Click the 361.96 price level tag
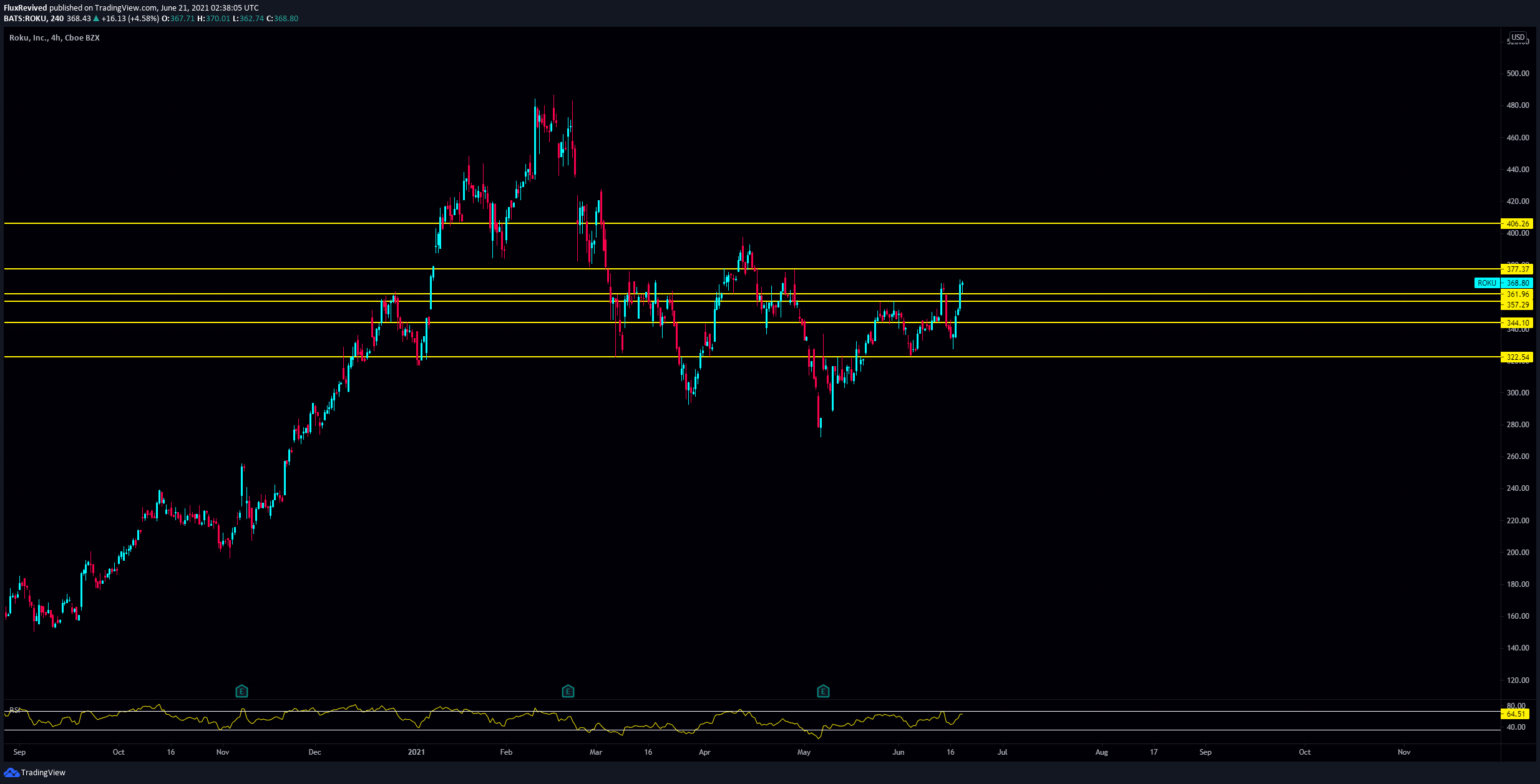Viewport: 1540px width, 784px height. pyautogui.click(x=1517, y=294)
